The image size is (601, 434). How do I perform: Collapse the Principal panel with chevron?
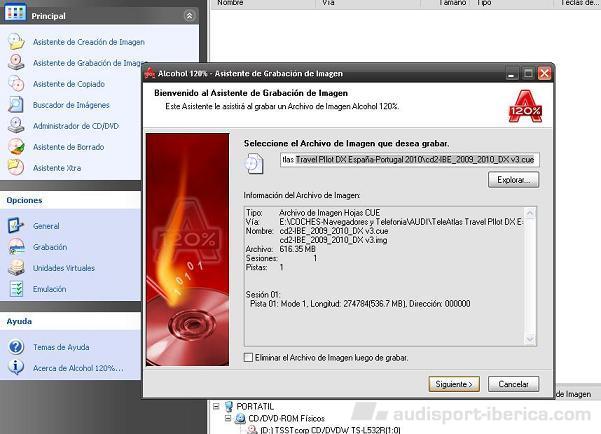[189, 16]
